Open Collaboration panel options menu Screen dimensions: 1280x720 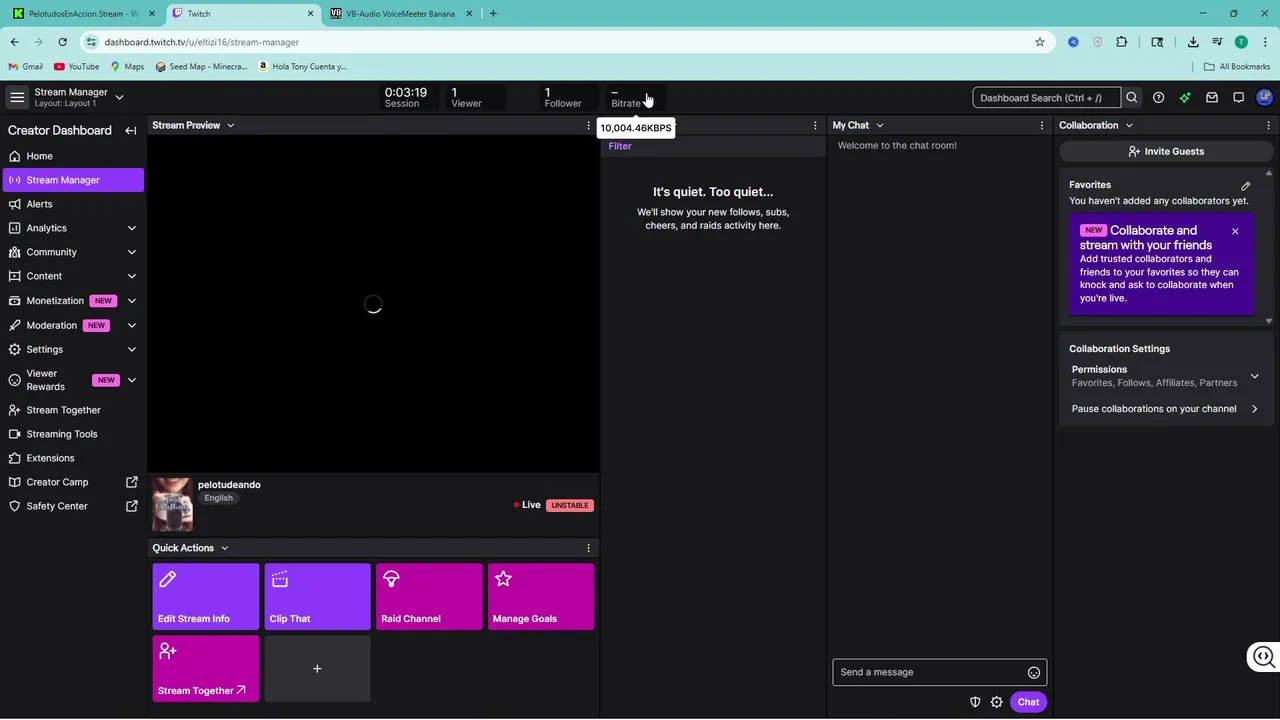tap(1269, 125)
